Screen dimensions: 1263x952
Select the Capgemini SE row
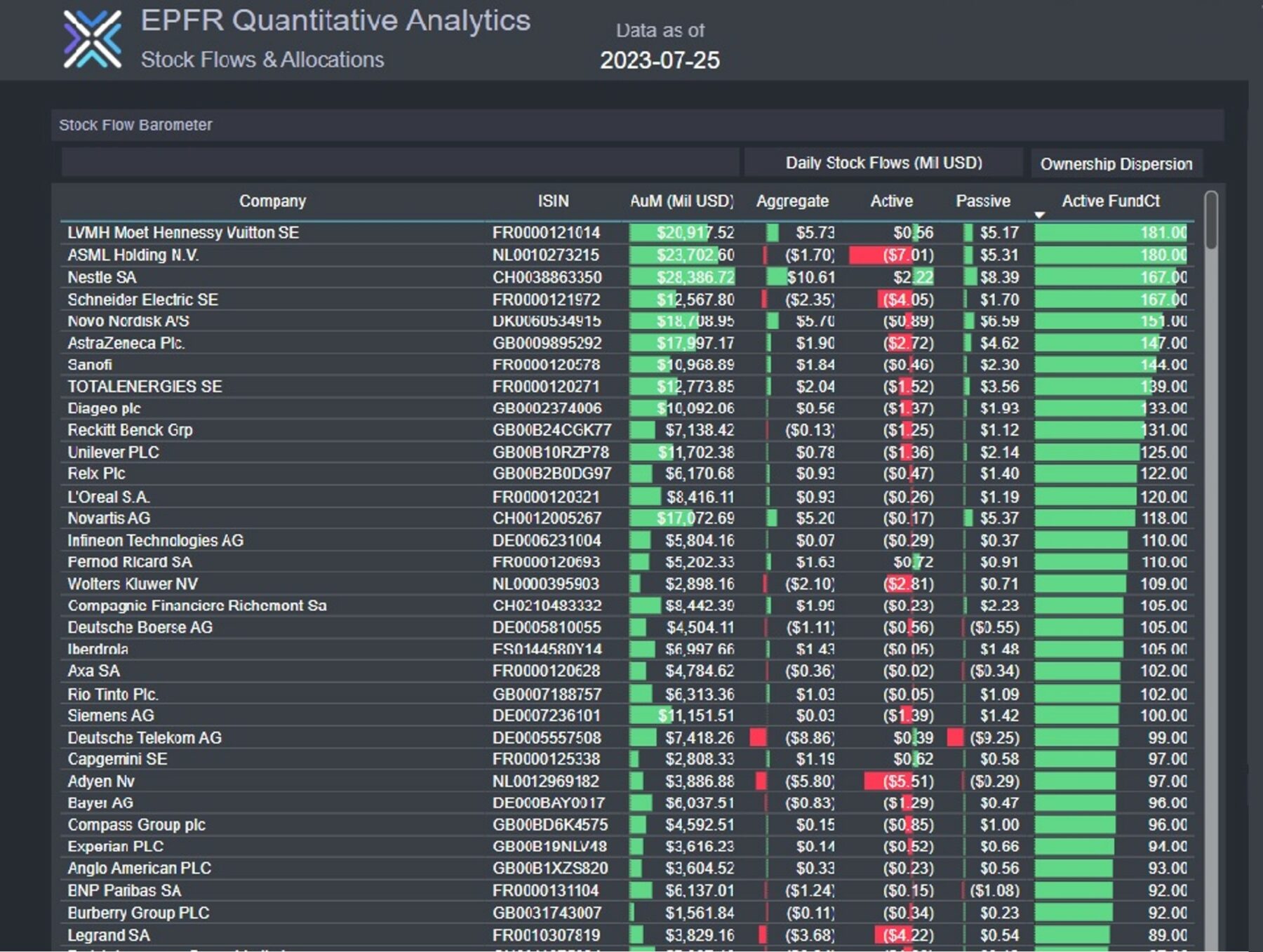click(627, 759)
